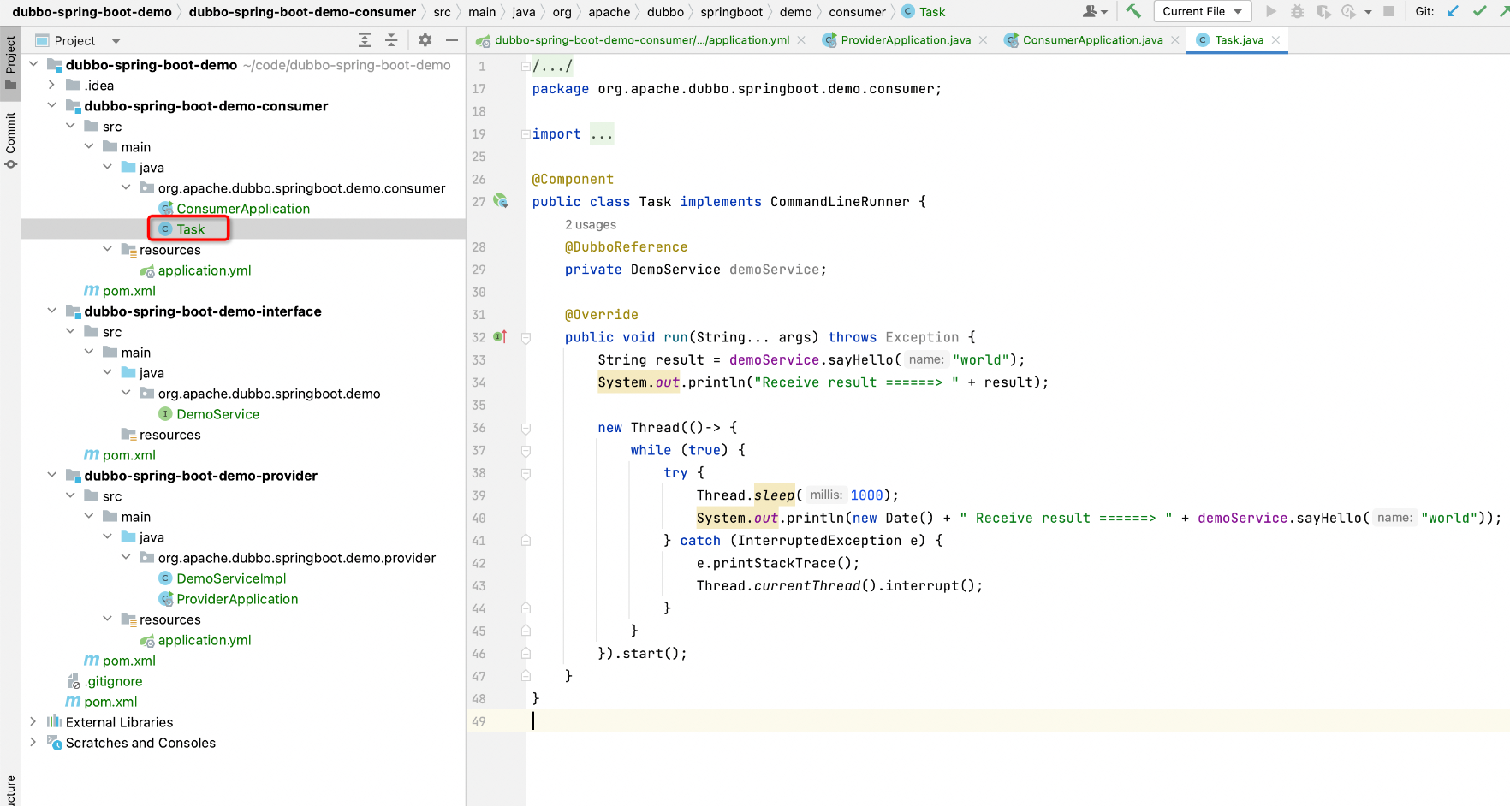Click Expand All in Project panel

coord(365,40)
